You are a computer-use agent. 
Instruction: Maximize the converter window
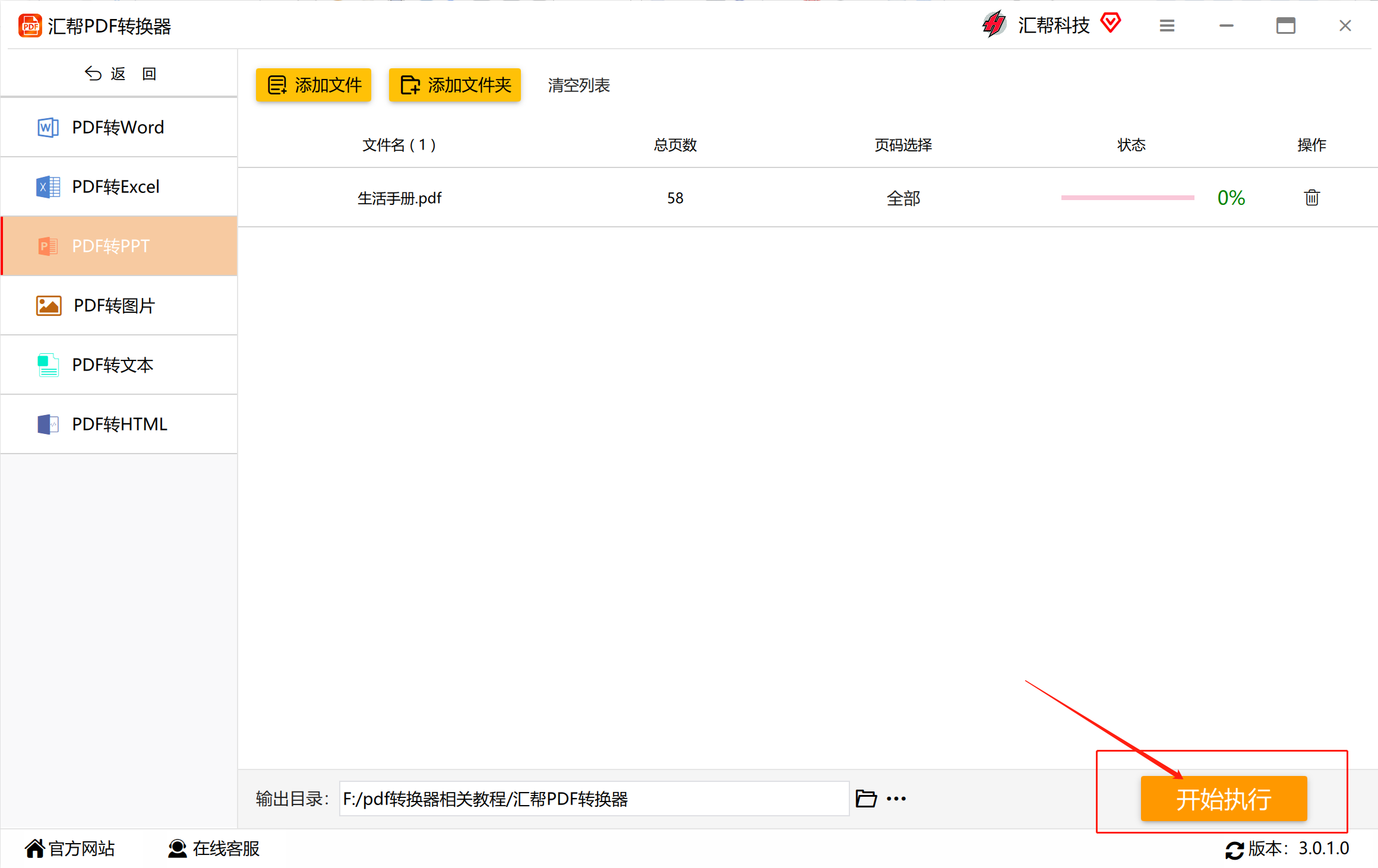[1286, 26]
